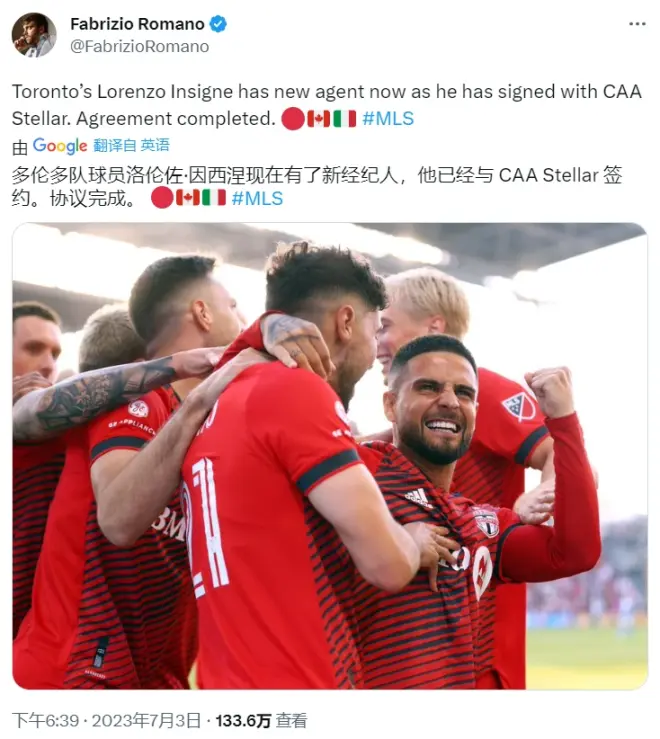Click the red circle emoji in original tweet
Viewport: 660px width, 739px height.
(293, 119)
